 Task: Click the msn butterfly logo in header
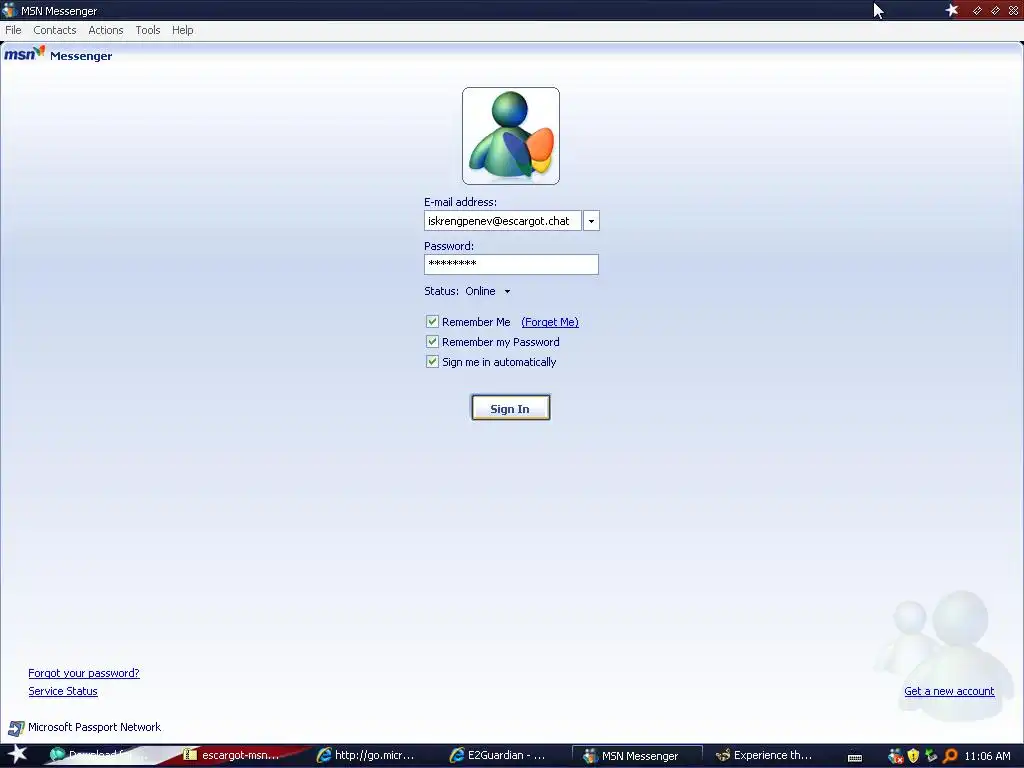tap(24, 54)
